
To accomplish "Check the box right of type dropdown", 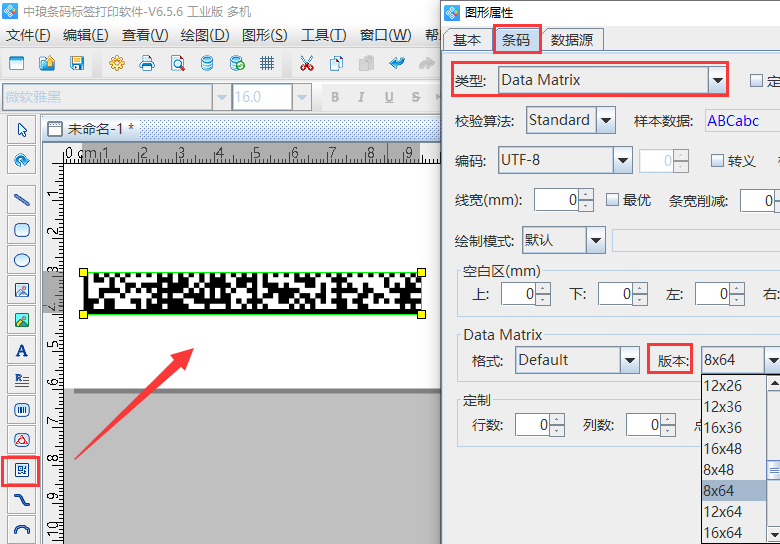I will 756,80.
